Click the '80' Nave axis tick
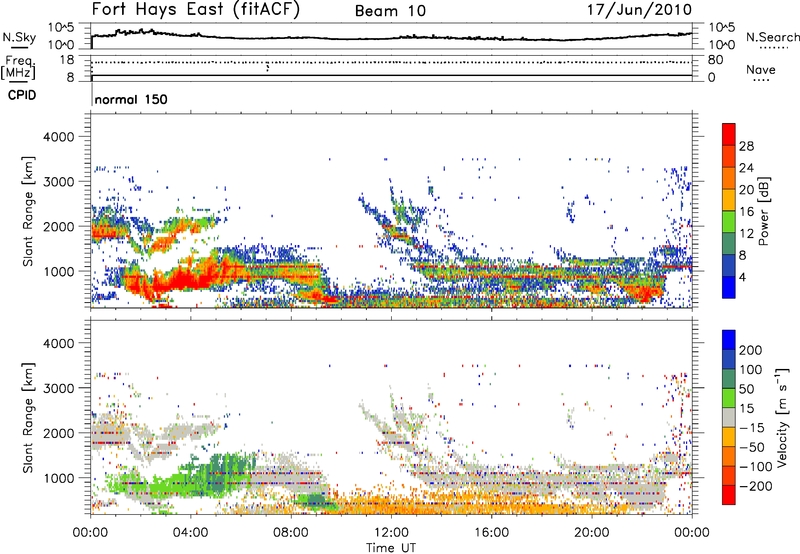Screen dimensions: 800x554 click(715, 60)
